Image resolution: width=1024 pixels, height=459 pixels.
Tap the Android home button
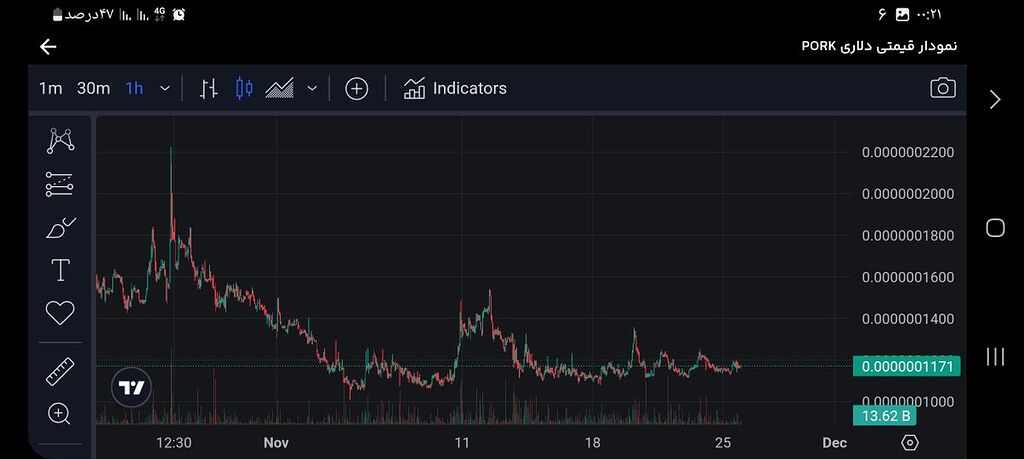[x=995, y=228]
